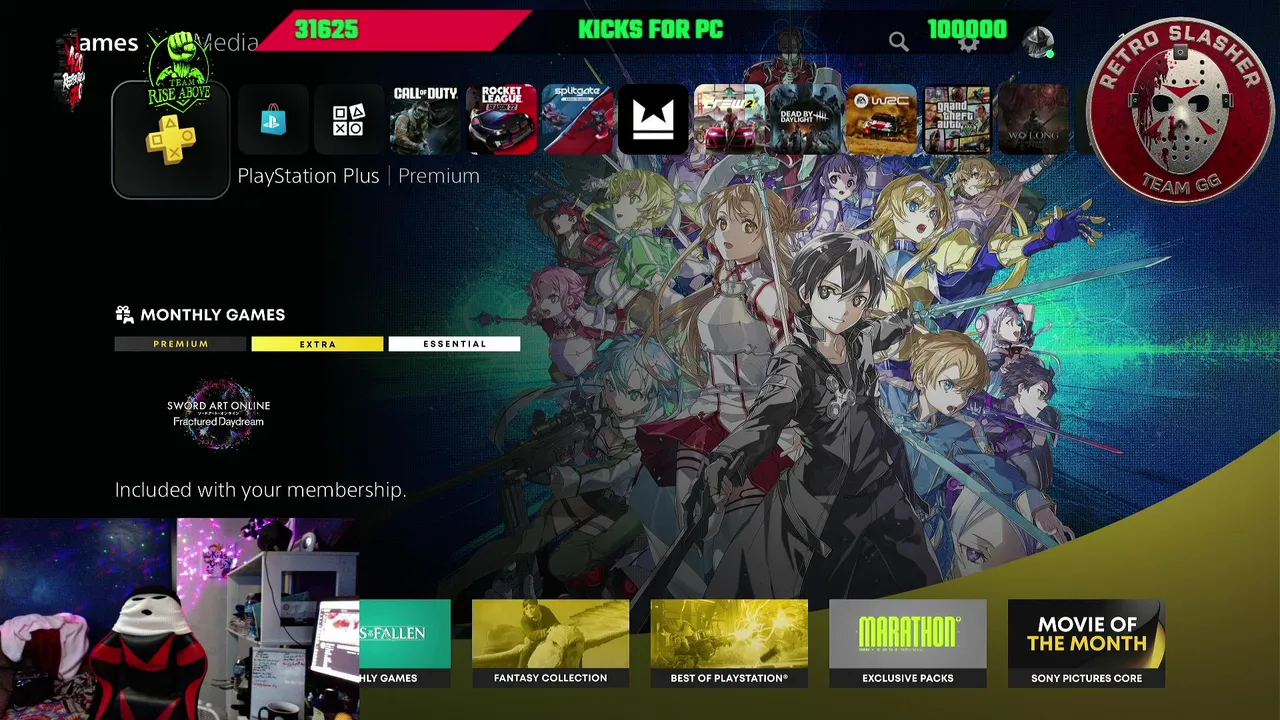Image resolution: width=1280 pixels, height=720 pixels.
Task: Click the 'PlayStation Plus | Premium' label
Action: [x=358, y=176]
